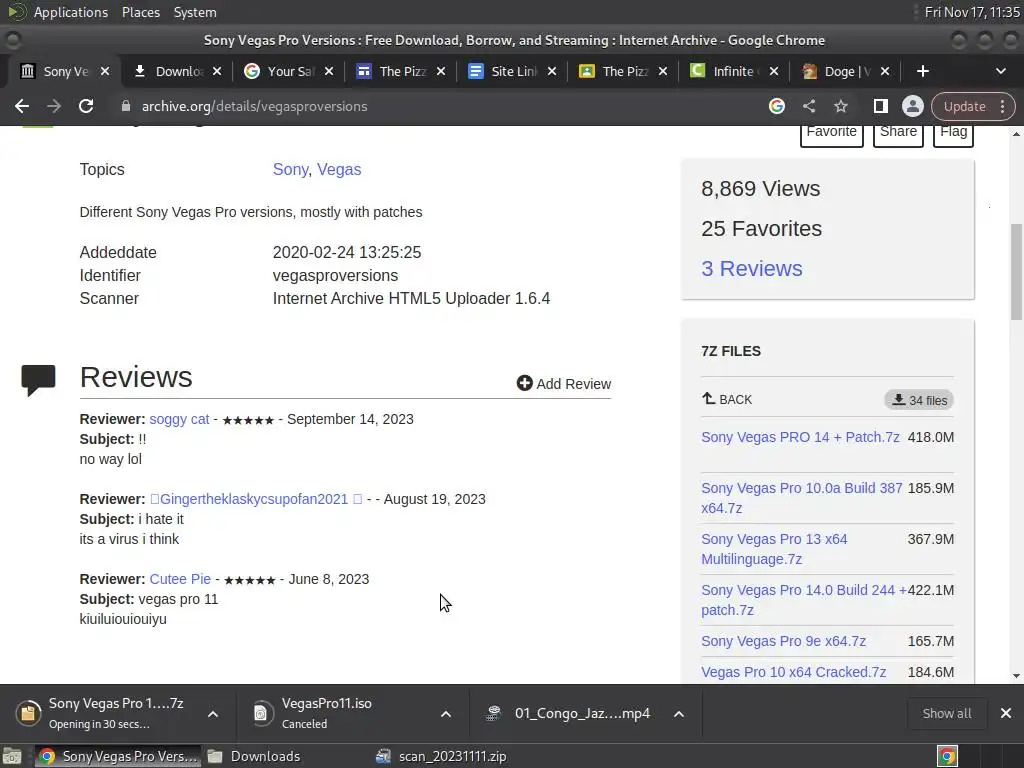Click the Chrome icon in system tray

(947, 756)
